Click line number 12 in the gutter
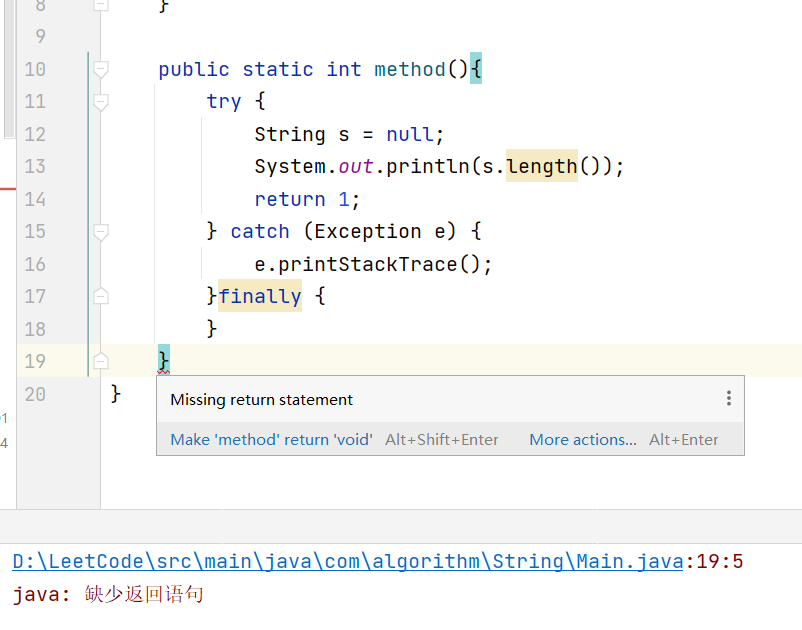The width and height of the screenshot is (802, 630). click(35, 134)
